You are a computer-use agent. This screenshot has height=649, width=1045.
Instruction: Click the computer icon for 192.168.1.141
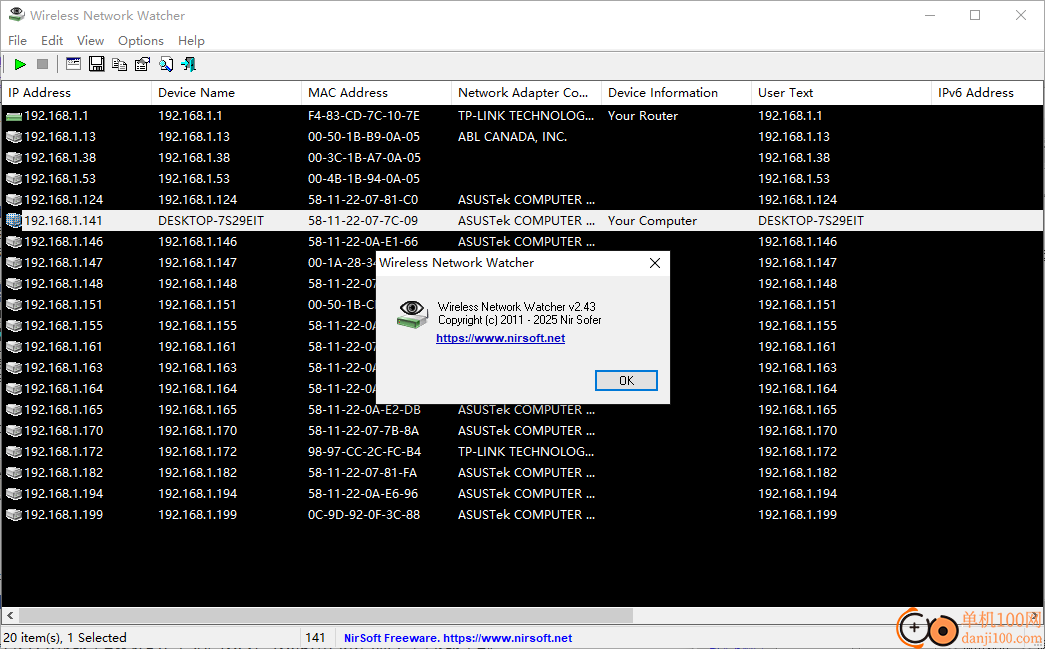[x=14, y=221]
